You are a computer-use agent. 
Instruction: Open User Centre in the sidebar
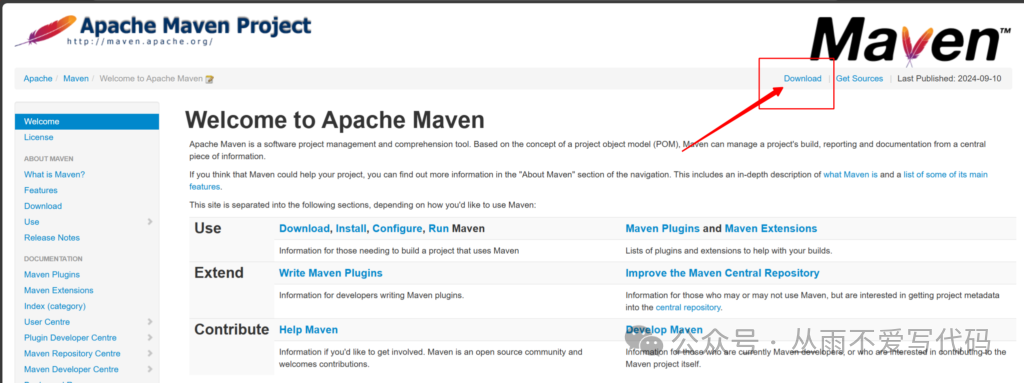tap(47, 322)
